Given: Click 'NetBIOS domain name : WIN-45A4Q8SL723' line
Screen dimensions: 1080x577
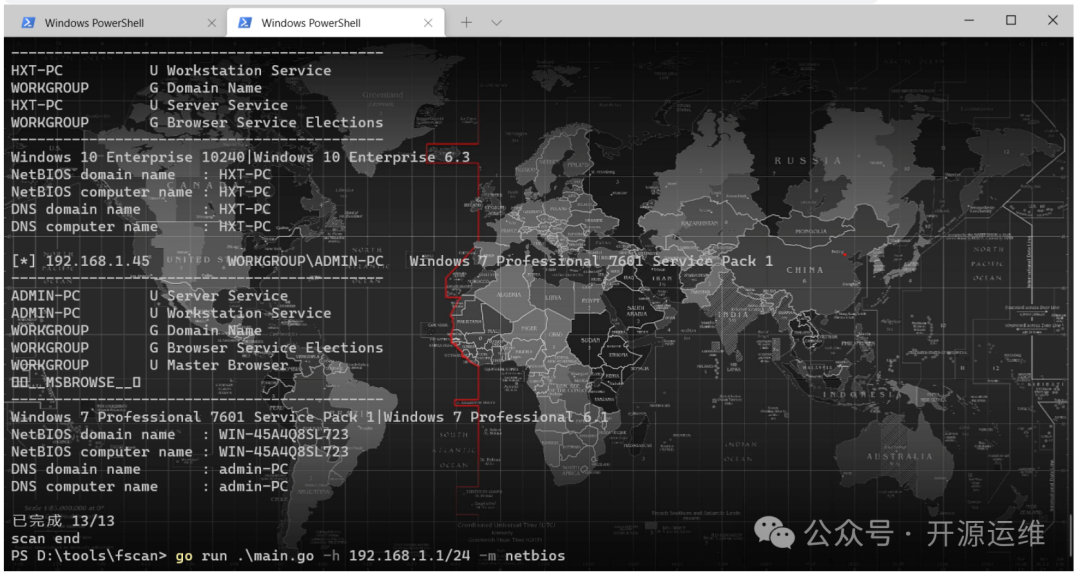Looking at the screenshot, I should [180, 434].
